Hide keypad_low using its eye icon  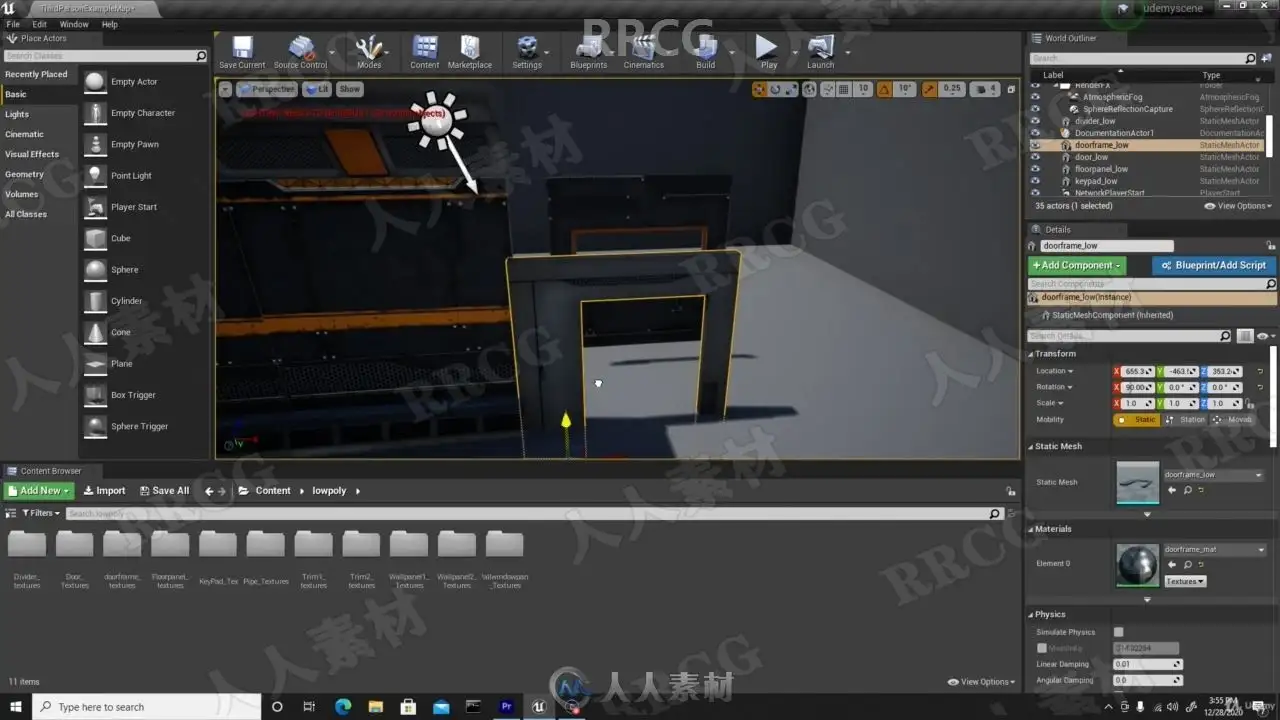pos(1035,181)
